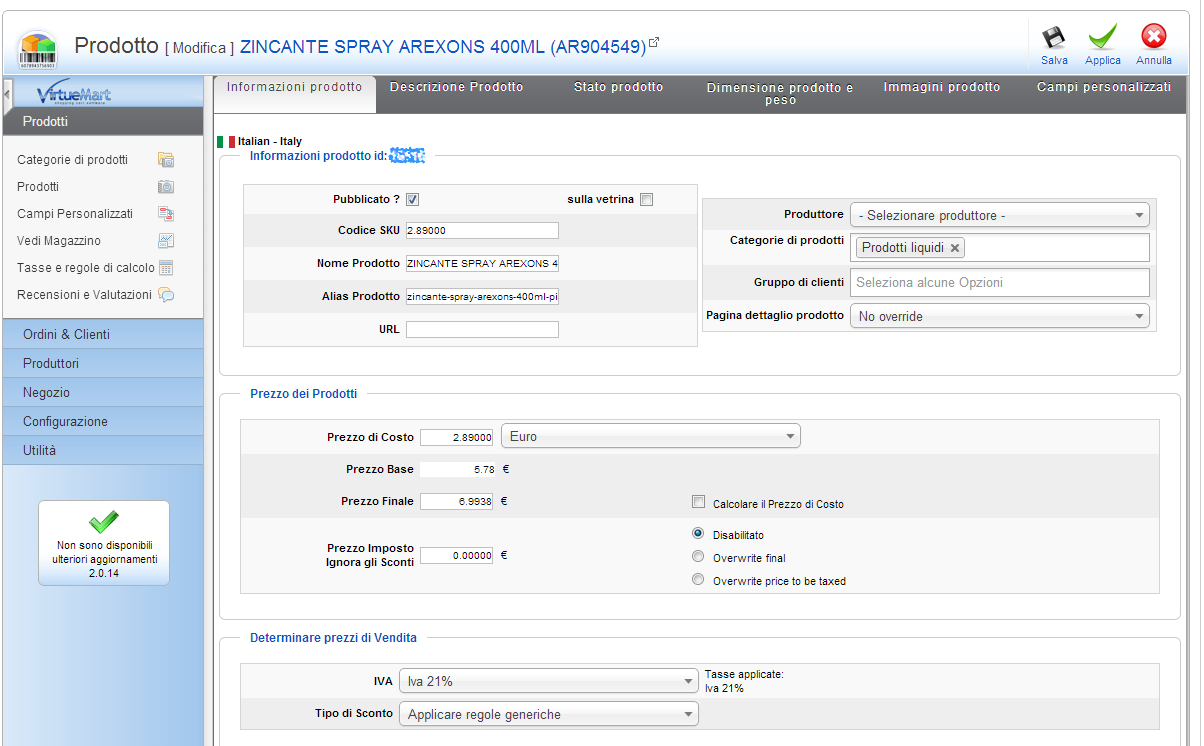Click the Prezzo Imposto input field
Viewport: 1204px width, 746px height.
pyautogui.click(x=456, y=555)
